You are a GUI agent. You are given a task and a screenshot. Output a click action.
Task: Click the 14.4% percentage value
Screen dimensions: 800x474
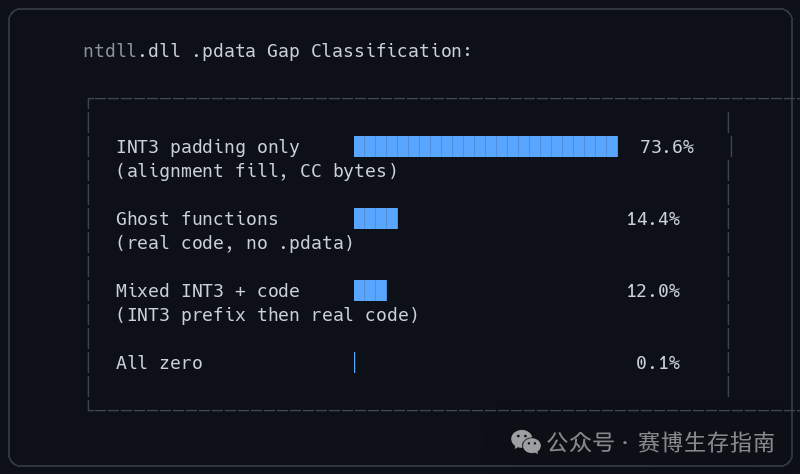pos(653,219)
